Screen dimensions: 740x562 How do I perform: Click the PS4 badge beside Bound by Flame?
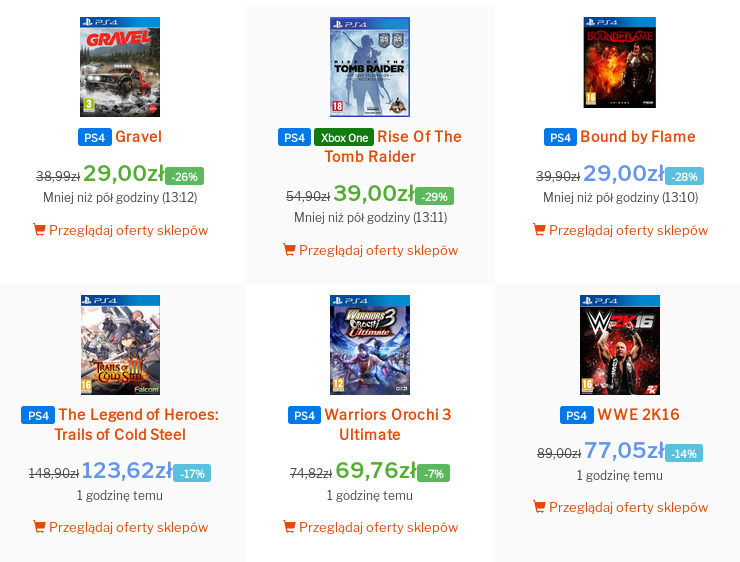[560, 137]
